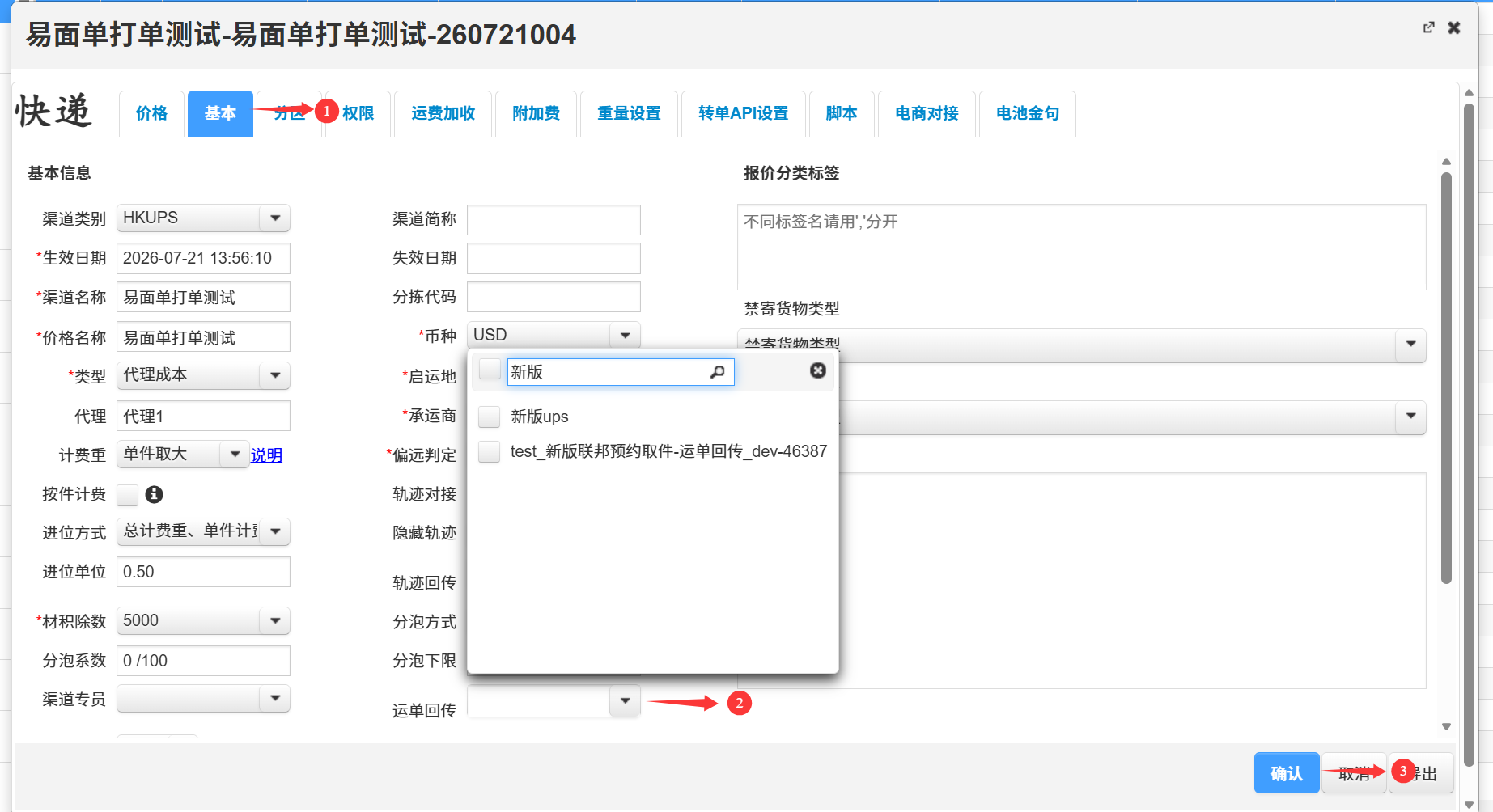Image resolution: width=1493 pixels, height=812 pixels.
Task: Open the 权限 tab
Action: click(358, 113)
